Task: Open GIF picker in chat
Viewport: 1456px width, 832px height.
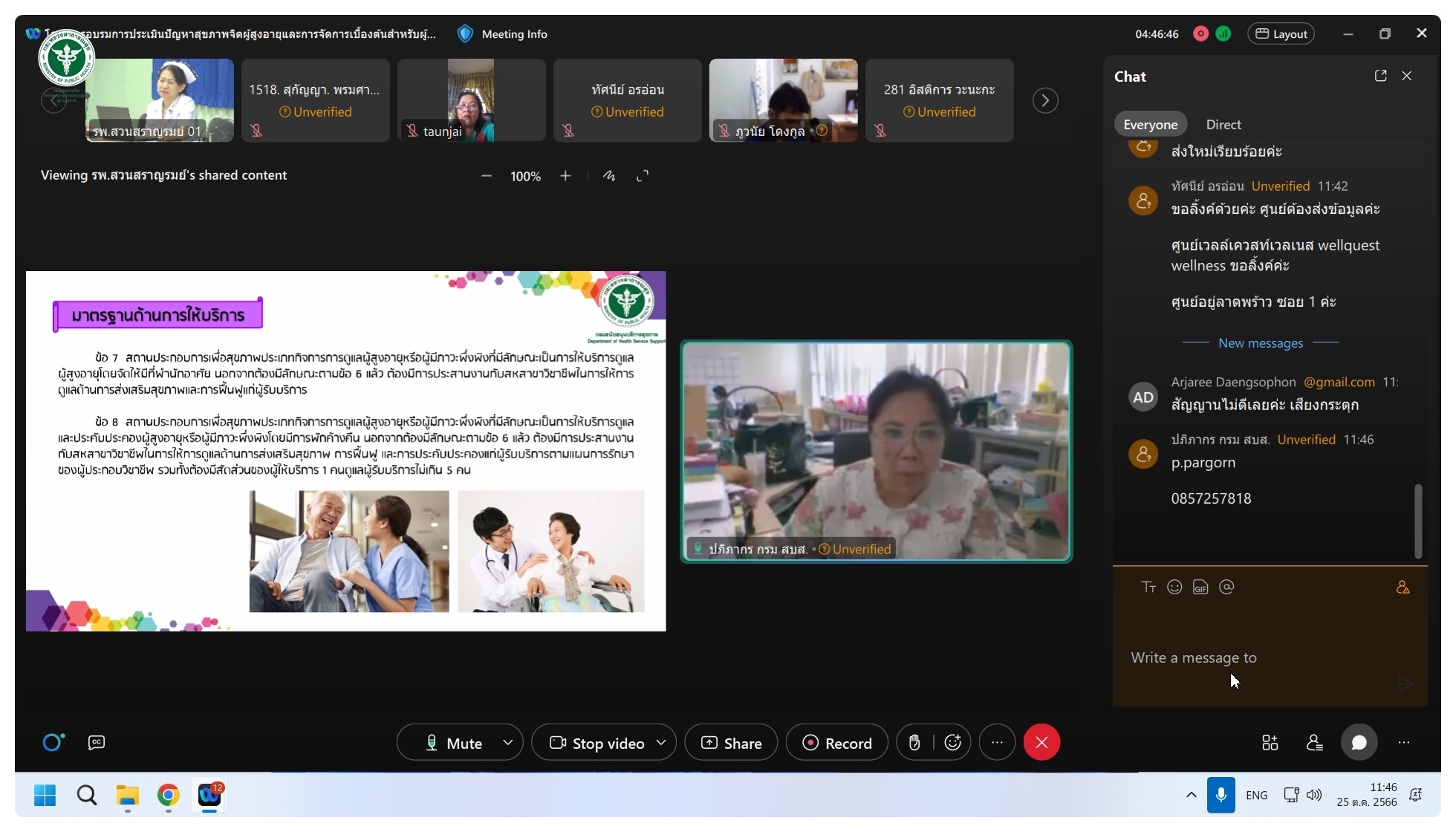Action: tap(1200, 588)
